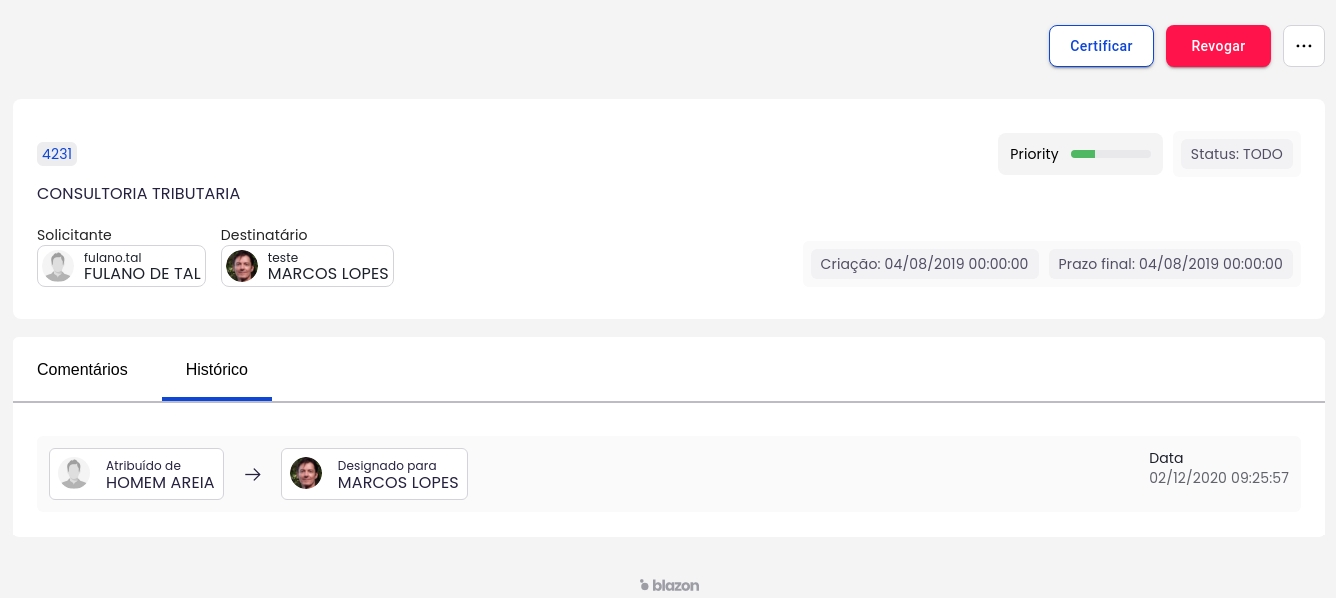Open the three-dot more options menu
Screen dimensions: 1336x598
click(1303, 46)
